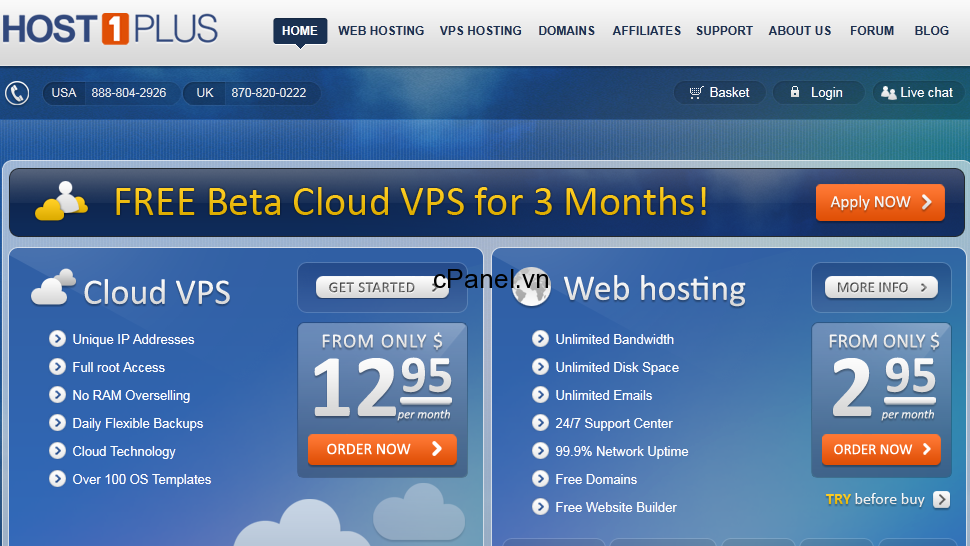Viewport: 970px width, 546px height.
Task: Click the Apply NOW button
Action: [x=880, y=202]
